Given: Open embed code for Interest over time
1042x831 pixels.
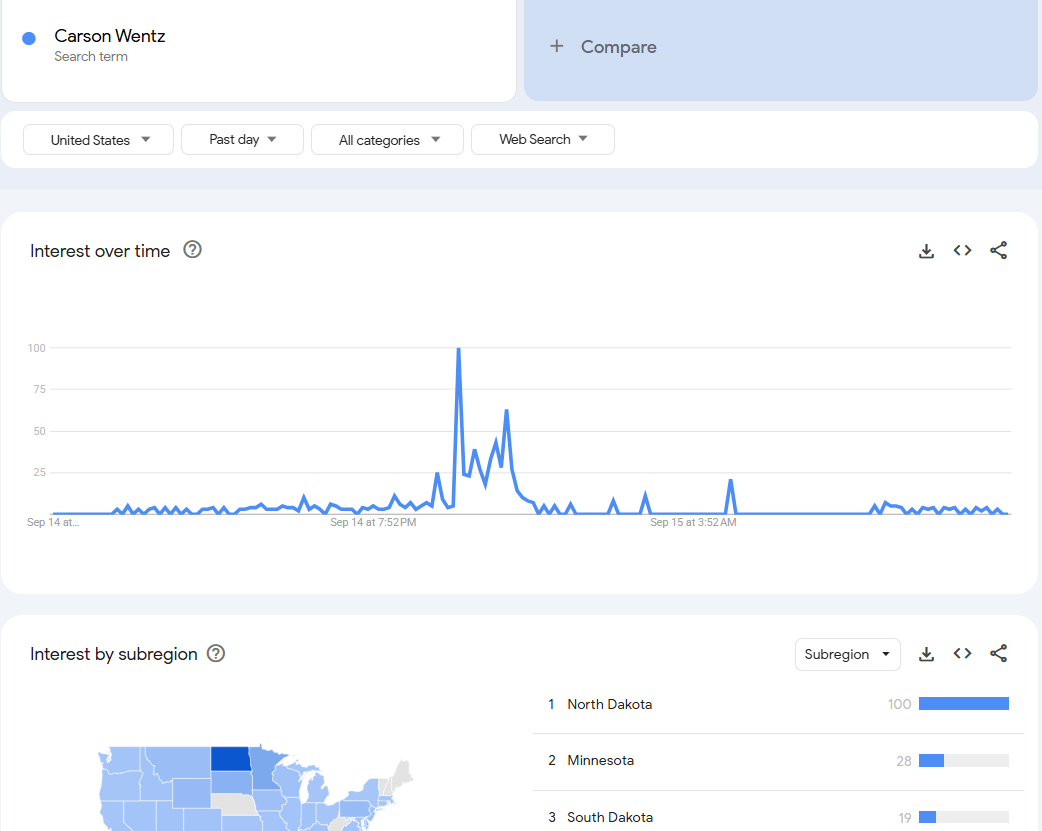Looking at the screenshot, I should point(962,251).
